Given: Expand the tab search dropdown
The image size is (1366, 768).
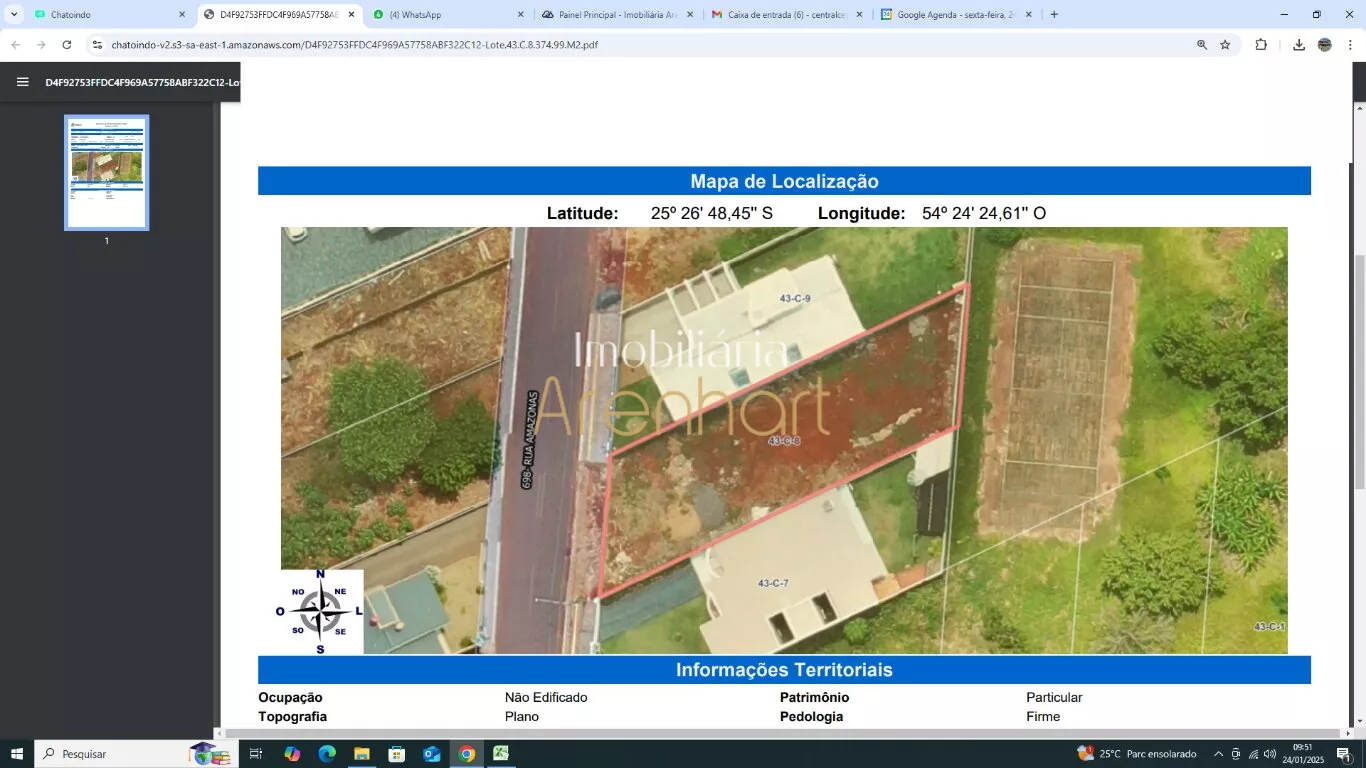Looking at the screenshot, I should (14, 15).
